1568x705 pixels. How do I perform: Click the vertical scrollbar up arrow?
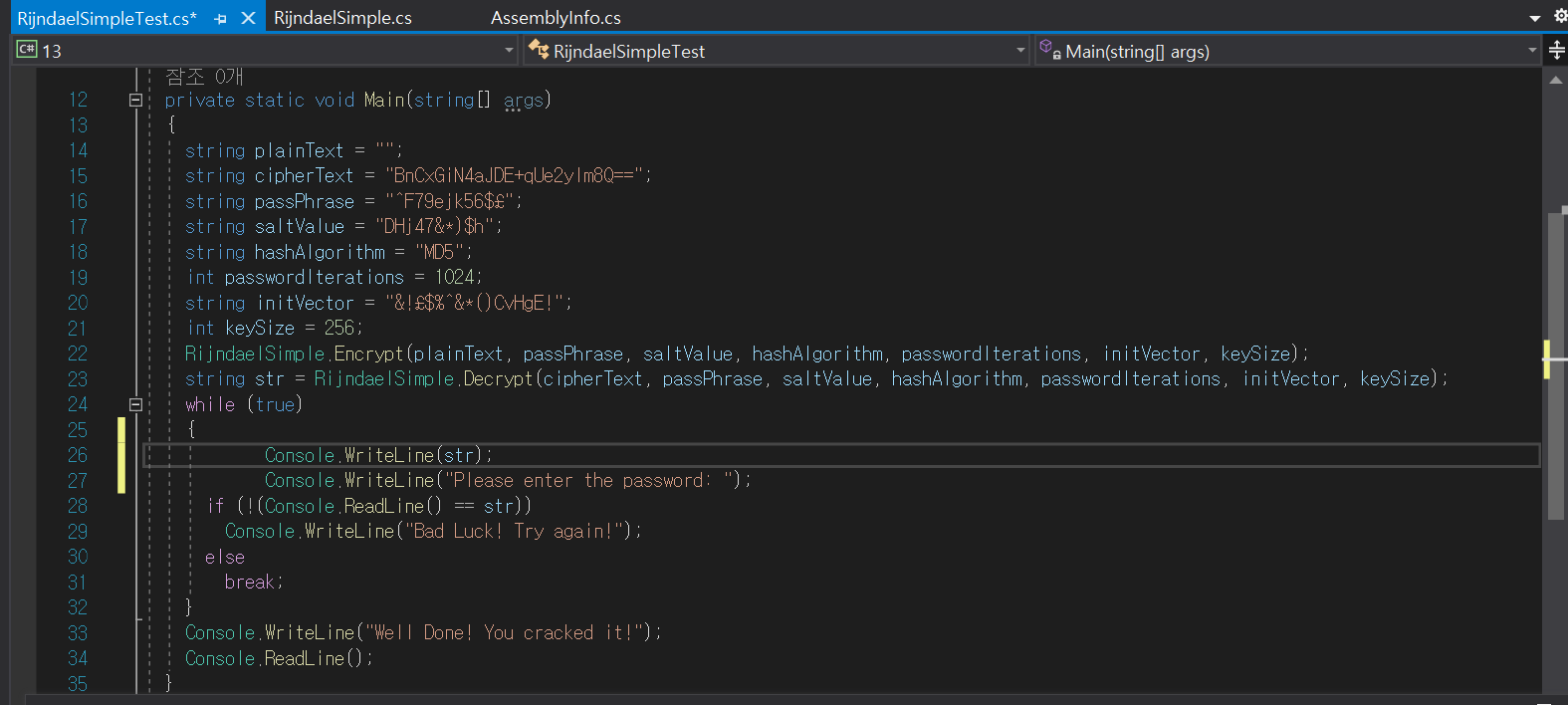click(1556, 80)
